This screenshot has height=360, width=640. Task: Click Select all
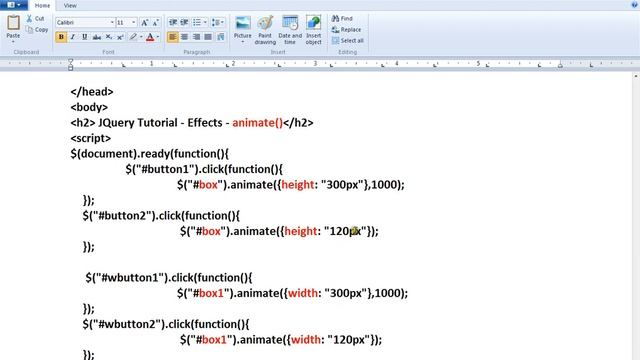(x=348, y=40)
